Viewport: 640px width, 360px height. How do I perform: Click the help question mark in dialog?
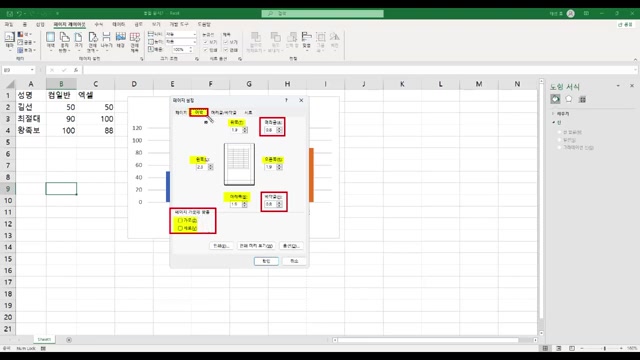pos(287,100)
